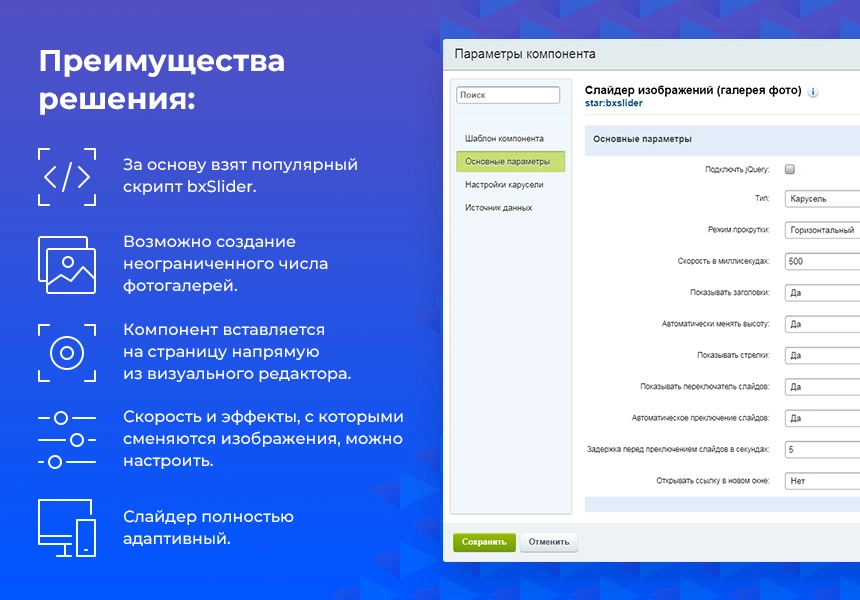Select Настройки карусели section
860x600 pixels.
coord(505,184)
